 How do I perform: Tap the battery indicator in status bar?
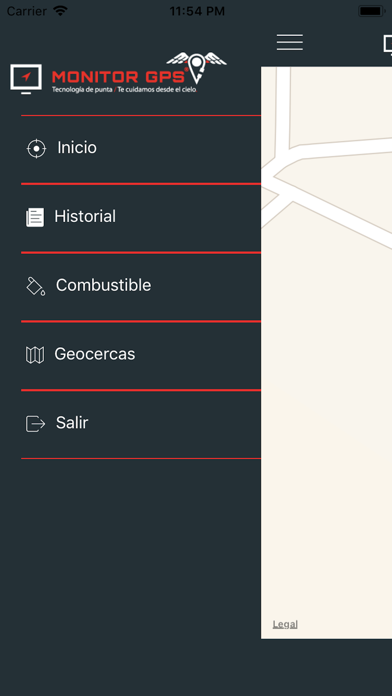(x=372, y=11)
